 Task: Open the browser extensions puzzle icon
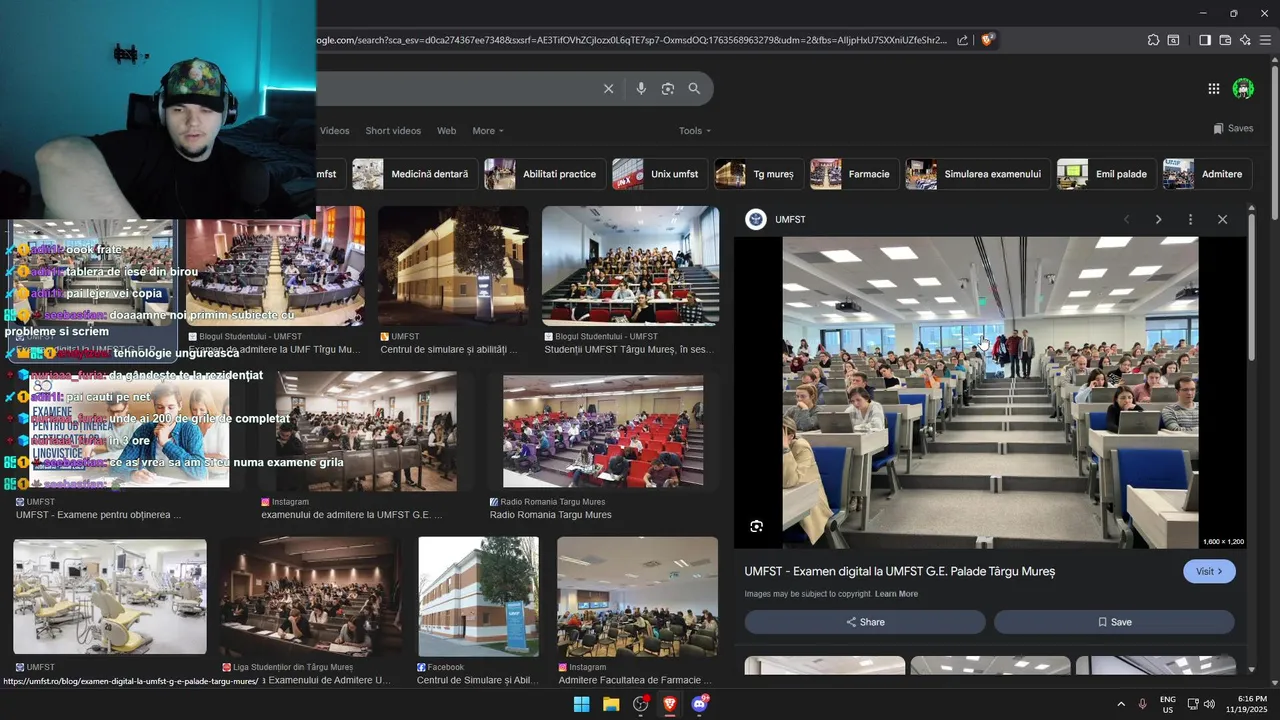click(1153, 40)
